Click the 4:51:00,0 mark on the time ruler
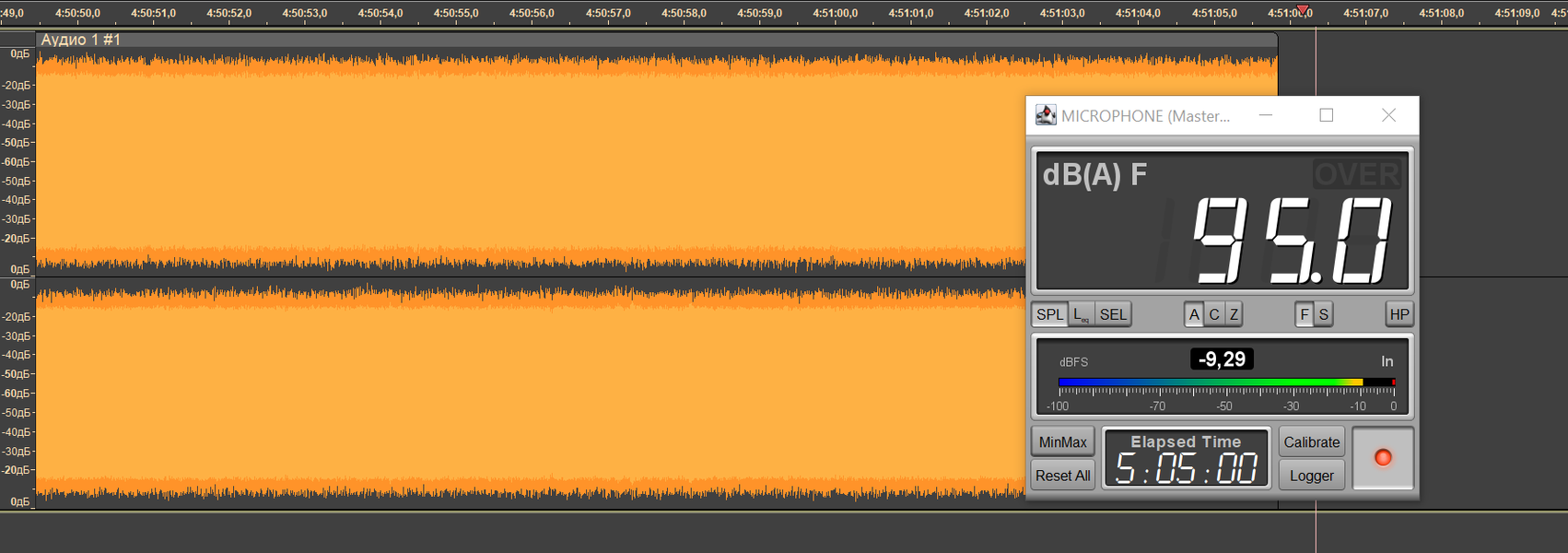The width and height of the screenshot is (1568, 553). tap(835, 13)
